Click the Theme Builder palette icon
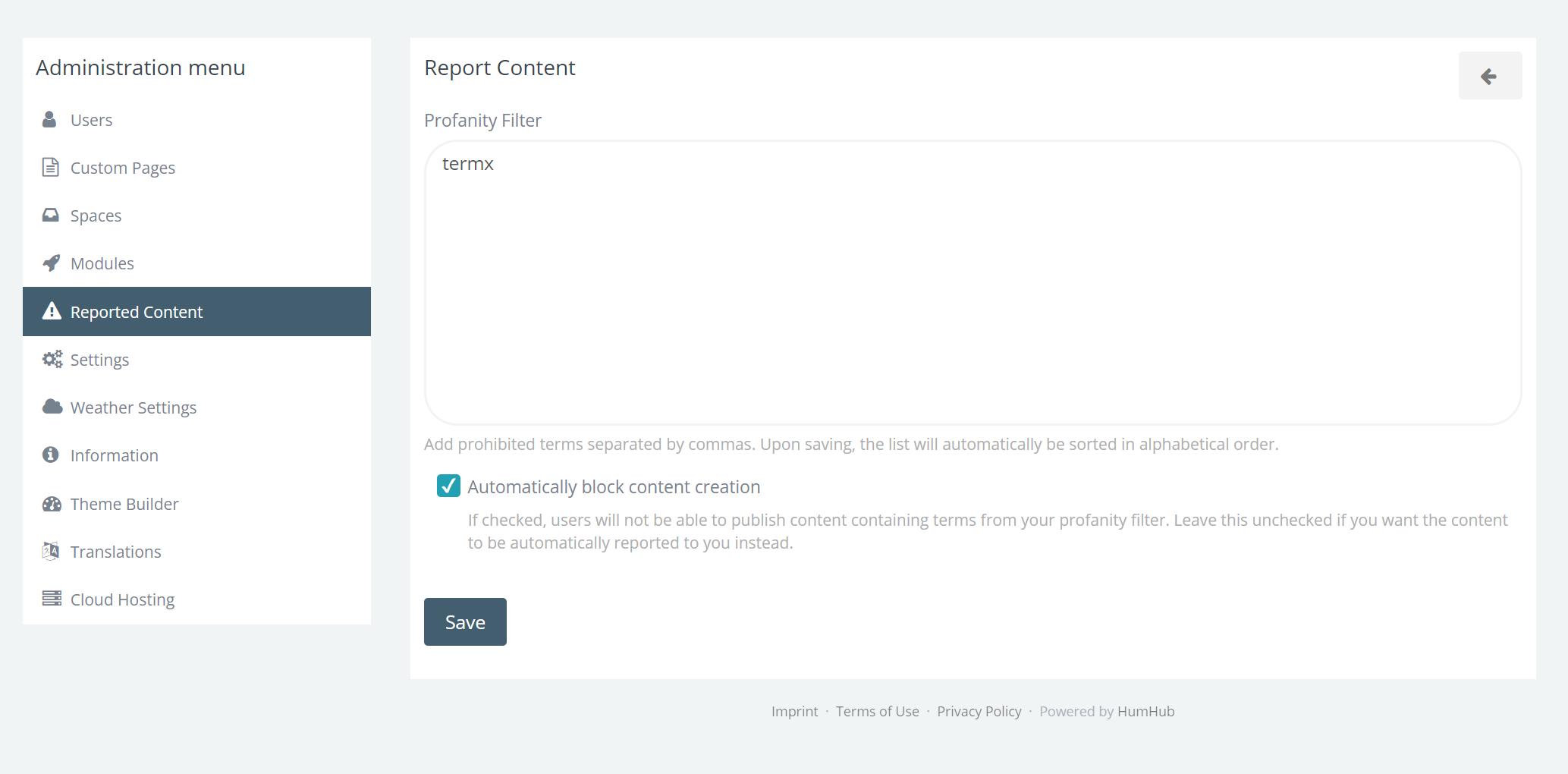Screen dimensions: 1568x774 click(52, 504)
